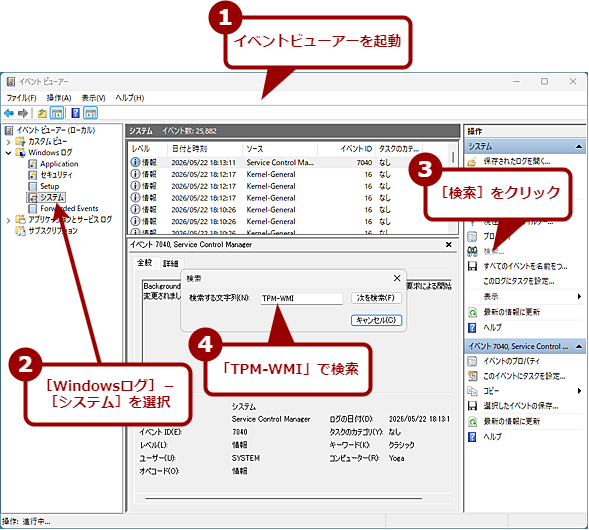This screenshot has width=589, height=530.
Task: Click the back arrow toolbar icon
Action: (9, 113)
